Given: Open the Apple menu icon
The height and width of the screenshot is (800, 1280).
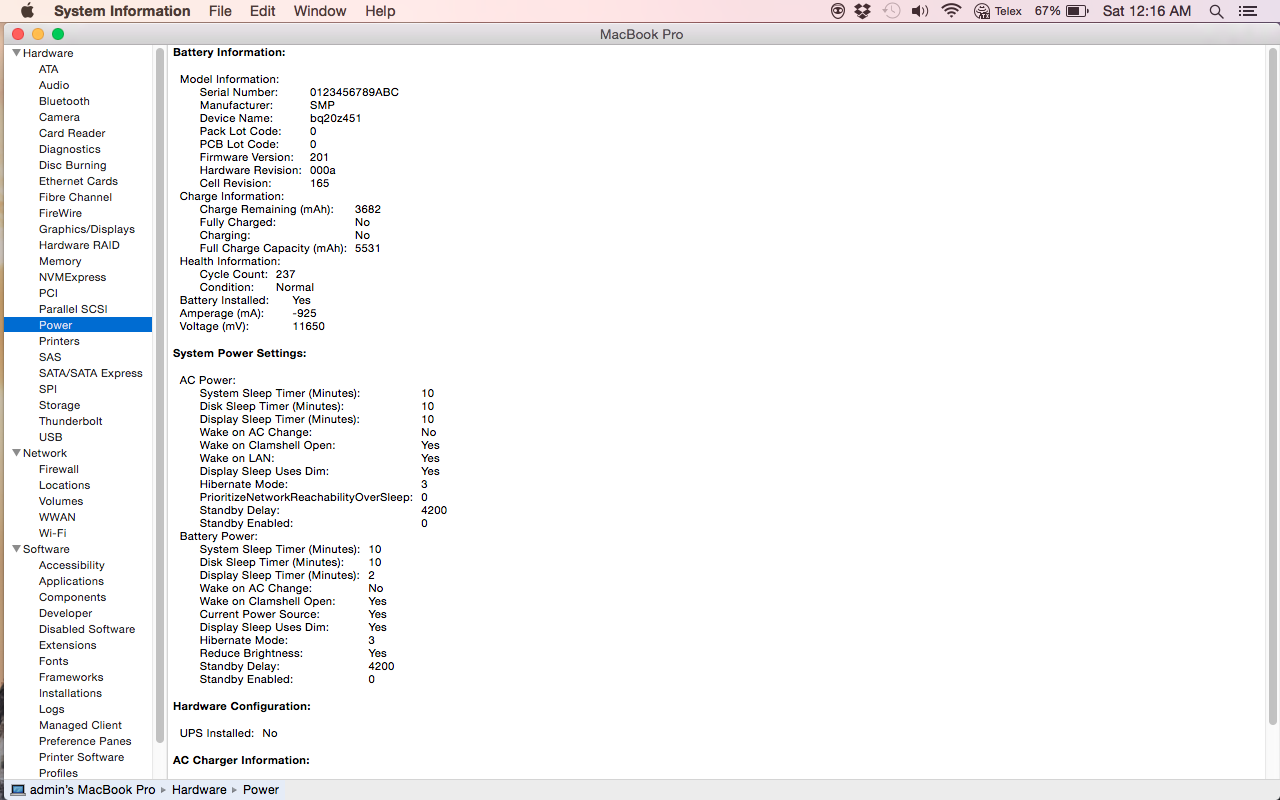Looking at the screenshot, I should pyautogui.click(x=27, y=11).
